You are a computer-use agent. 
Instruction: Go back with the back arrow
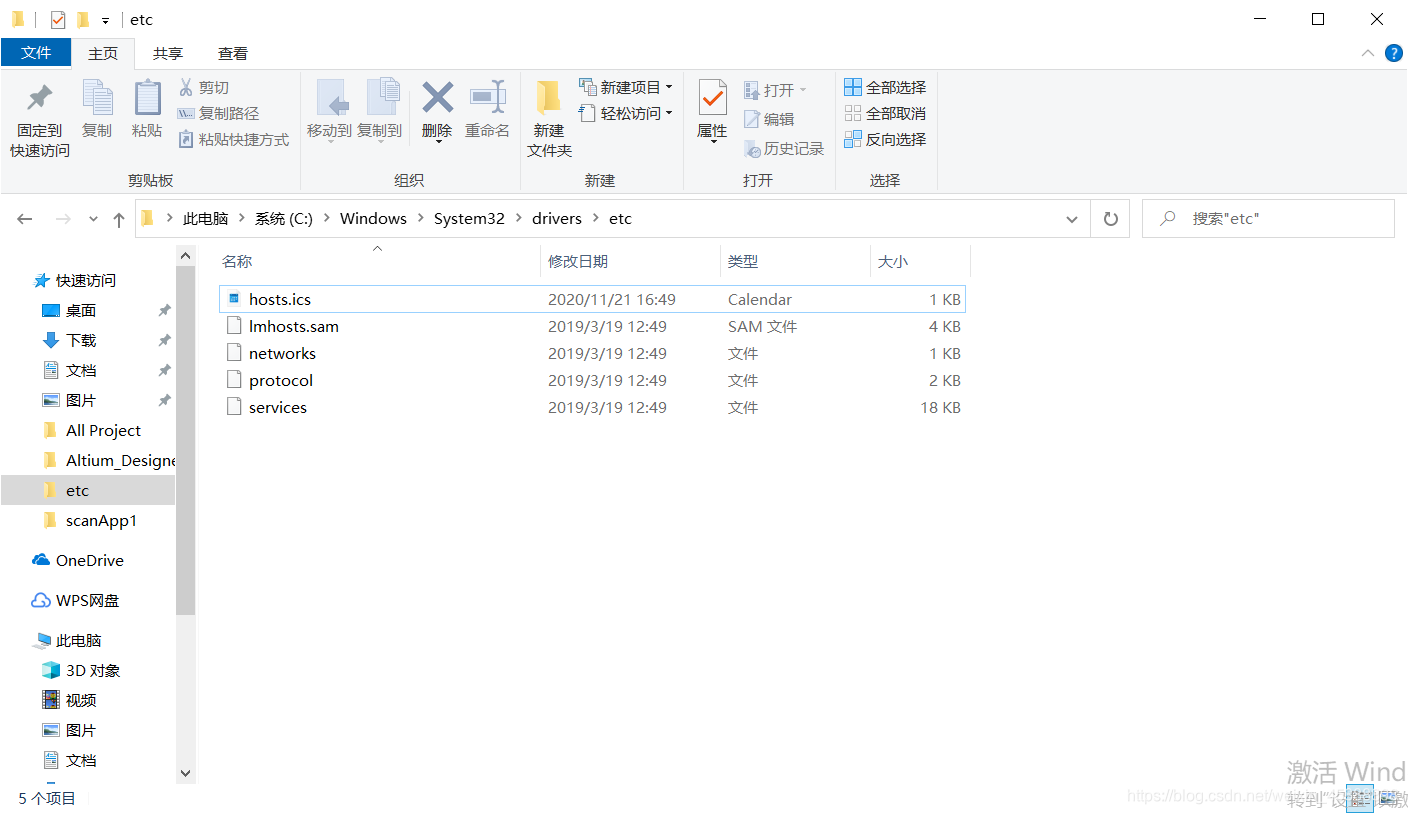[x=25, y=219]
